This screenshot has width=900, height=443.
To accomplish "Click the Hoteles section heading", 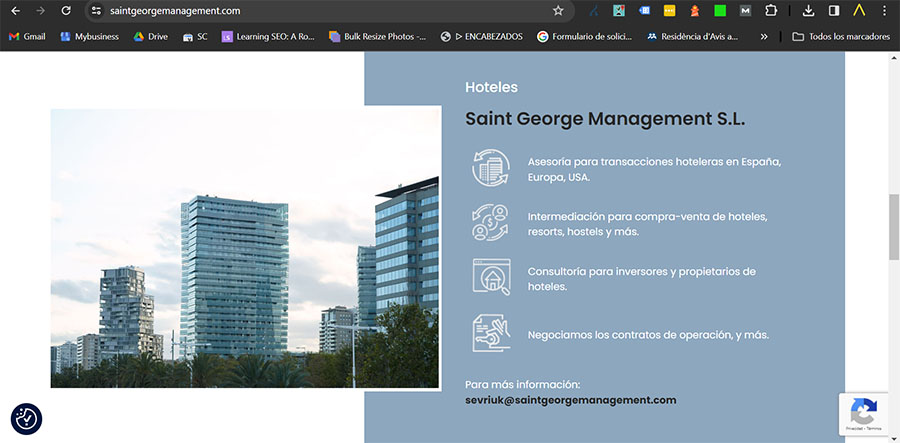I will (x=491, y=87).
